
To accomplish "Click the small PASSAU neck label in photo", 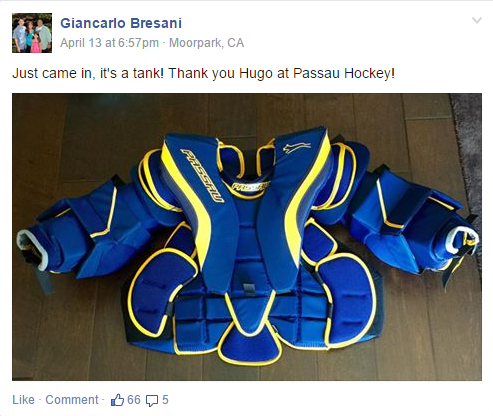I will (251, 187).
